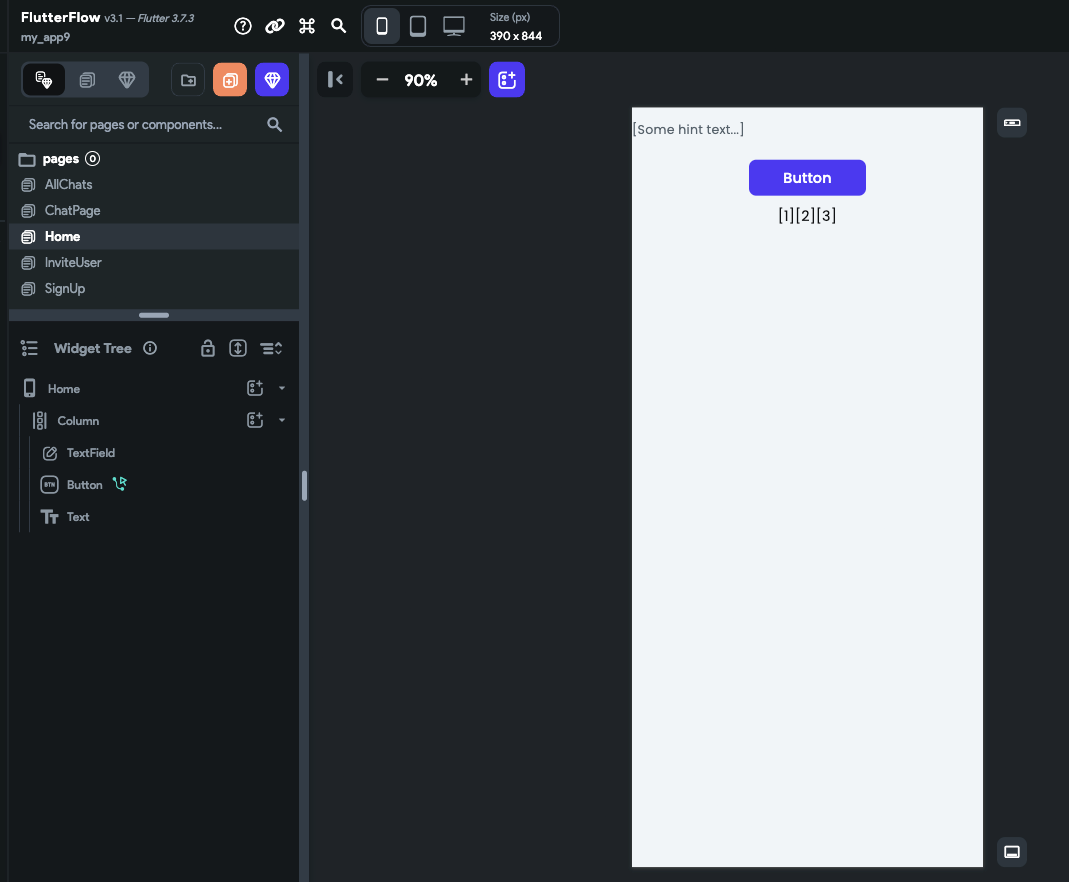This screenshot has width=1069, height=882.
Task: Select the Home page in page list
Action: pyautogui.click(x=154, y=237)
